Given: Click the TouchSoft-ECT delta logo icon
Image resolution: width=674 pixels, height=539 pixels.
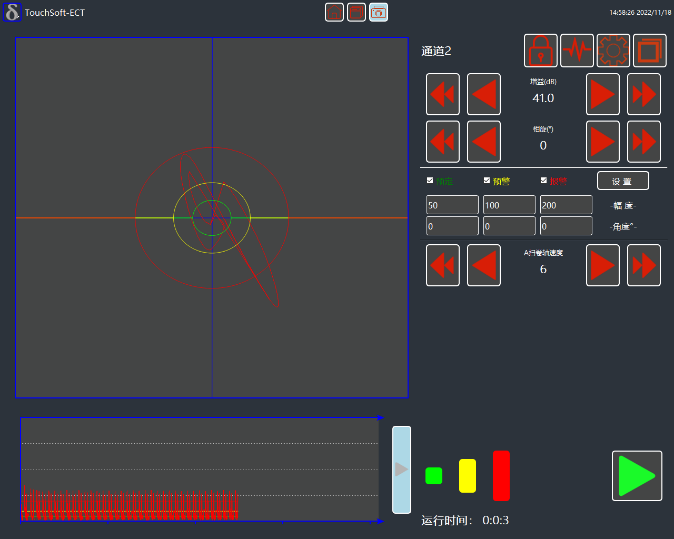Looking at the screenshot, I should pyautogui.click(x=12, y=12).
